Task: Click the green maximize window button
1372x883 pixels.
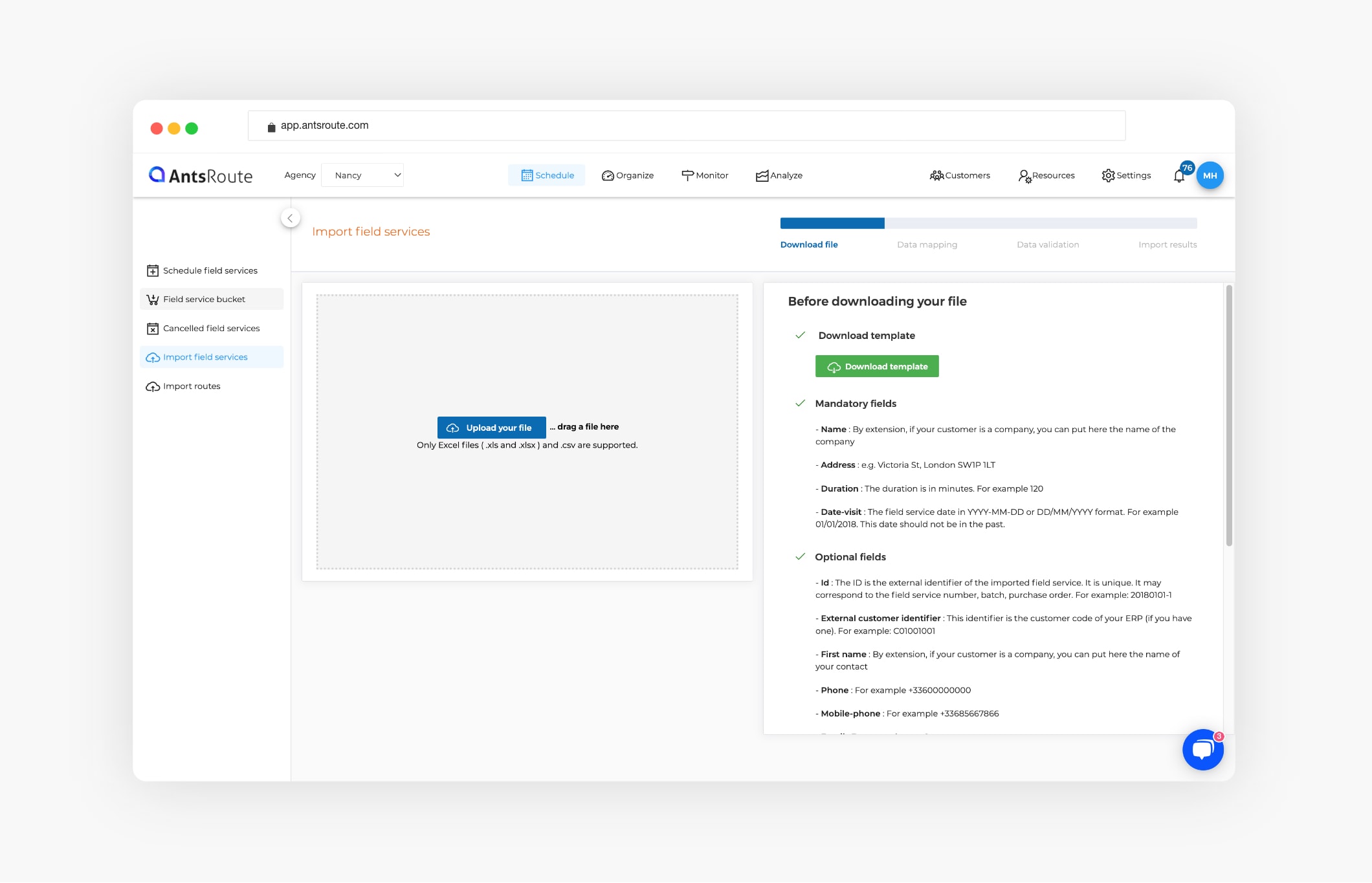Action: [x=192, y=128]
